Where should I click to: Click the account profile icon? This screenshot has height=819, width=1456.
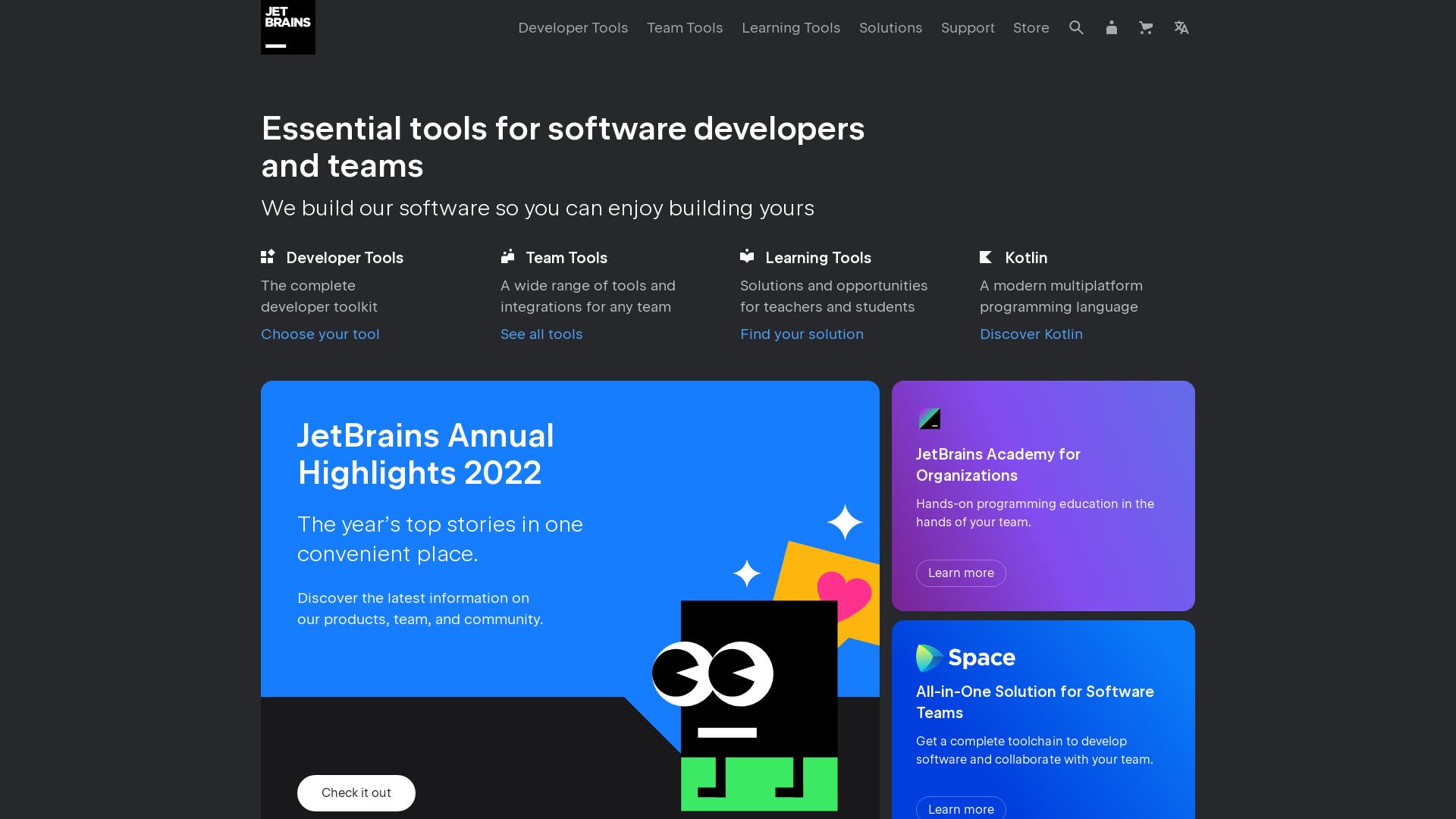[1111, 27]
